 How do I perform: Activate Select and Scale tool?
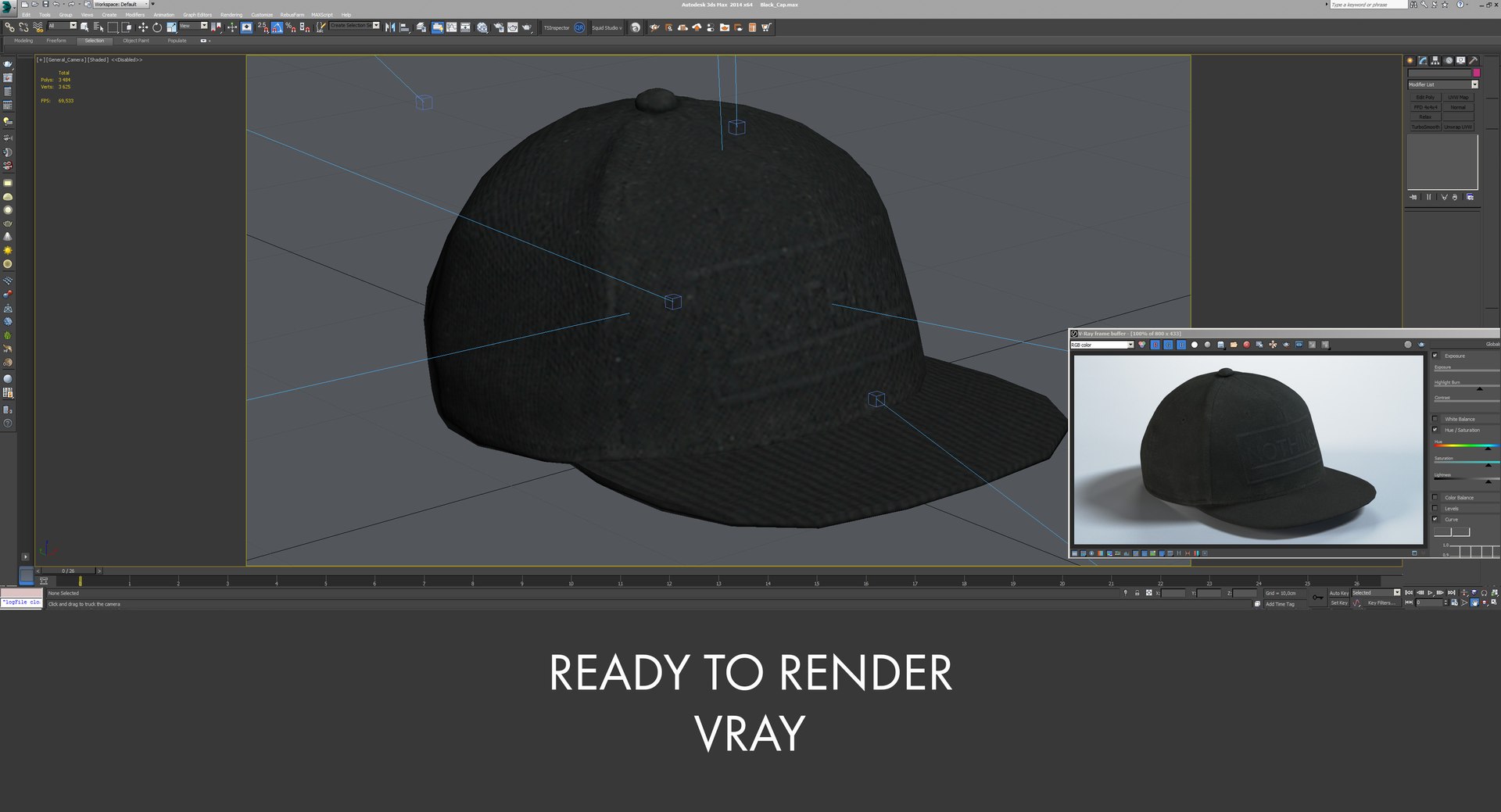click(x=172, y=27)
